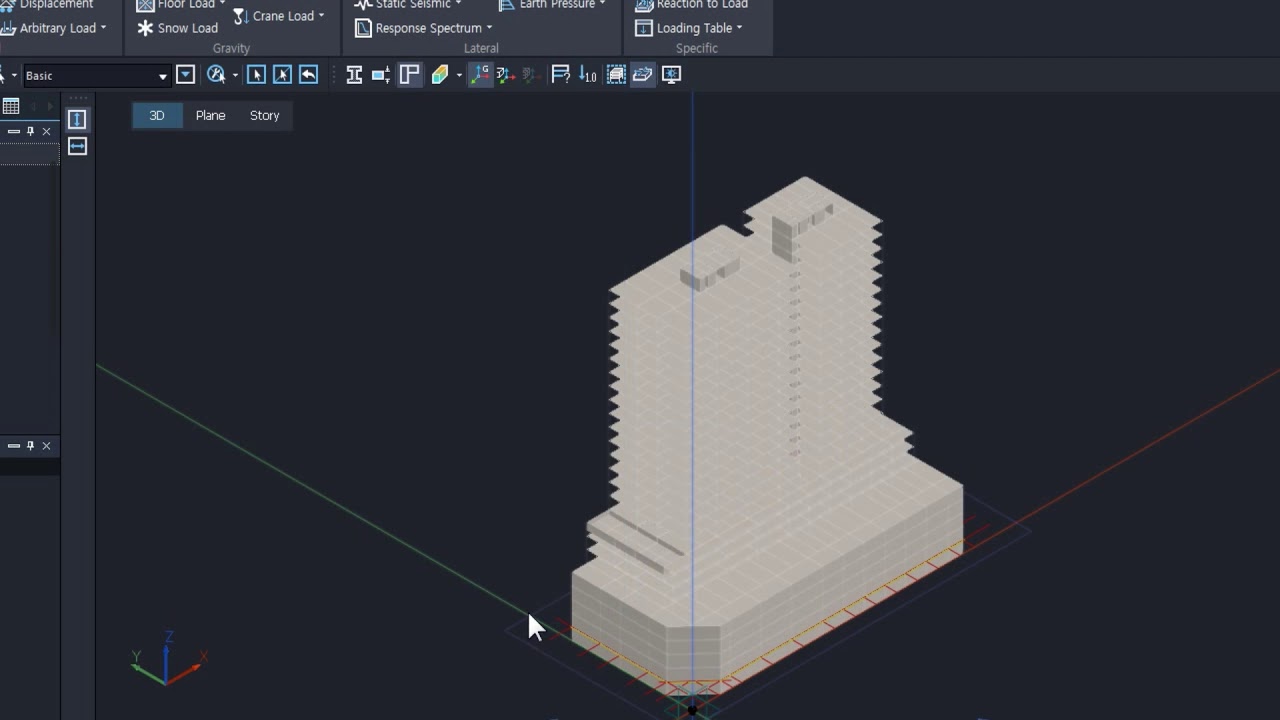Open the table grid icon in left panel
Image resolution: width=1280 pixels, height=720 pixels.
[x=11, y=106]
